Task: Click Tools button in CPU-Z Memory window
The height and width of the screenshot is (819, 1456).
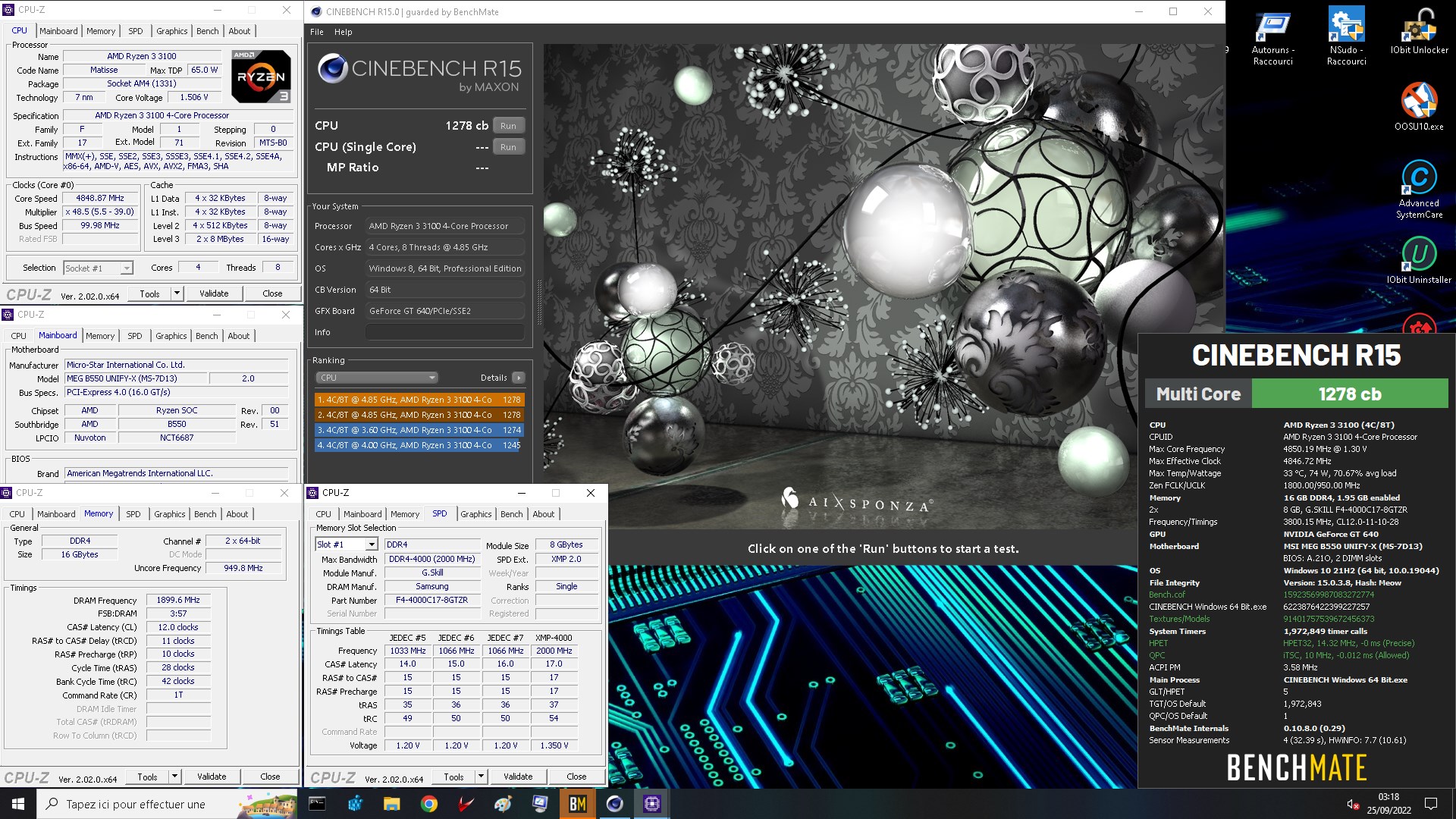Action: tap(147, 777)
